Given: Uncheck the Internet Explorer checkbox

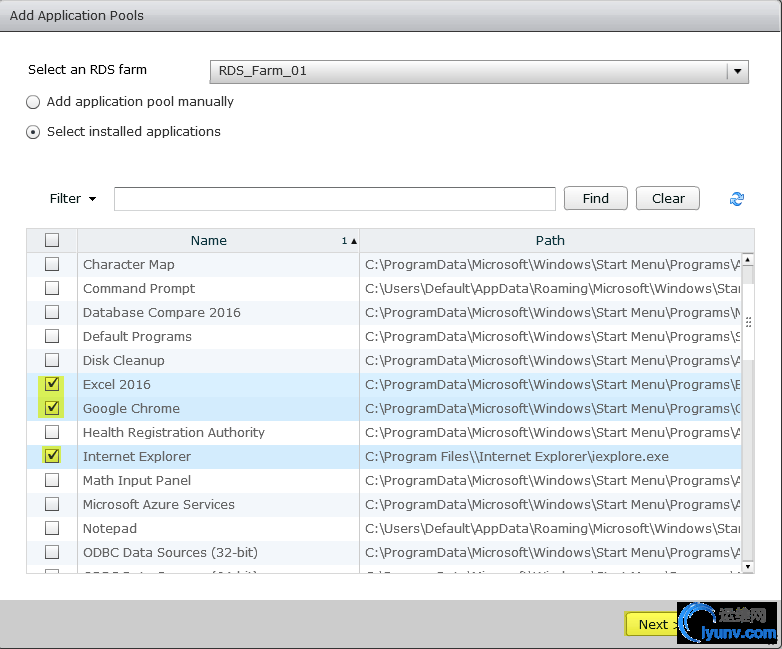Looking at the screenshot, I should [x=52, y=455].
